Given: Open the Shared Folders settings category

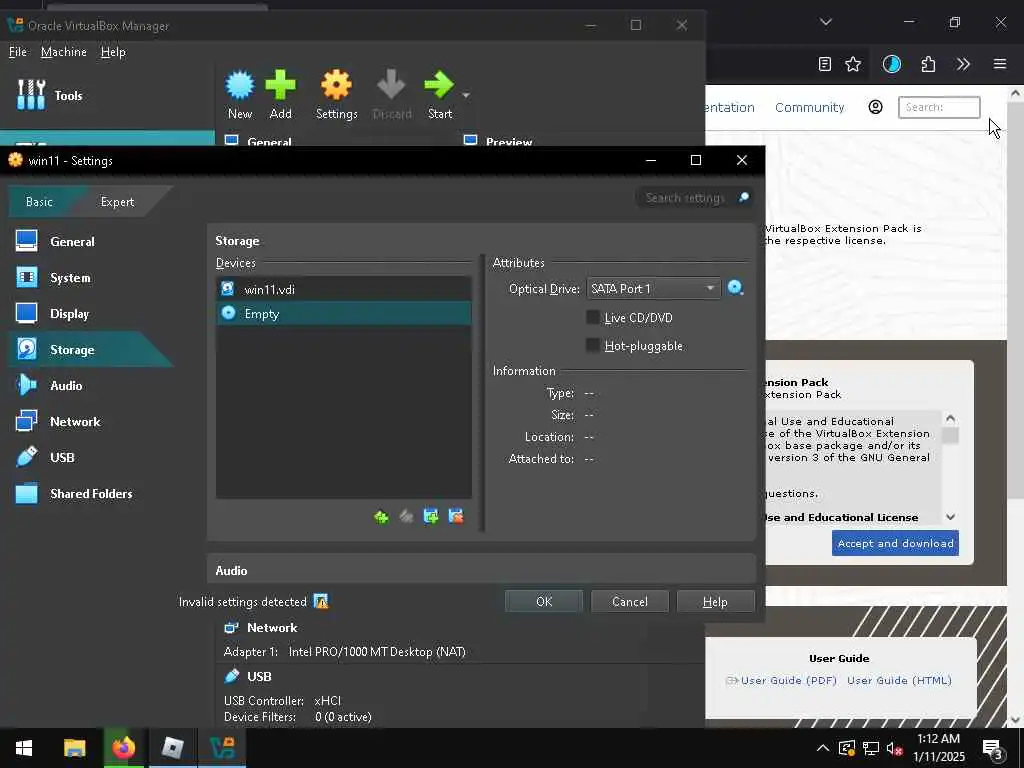Looking at the screenshot, I should coord(91,494).
